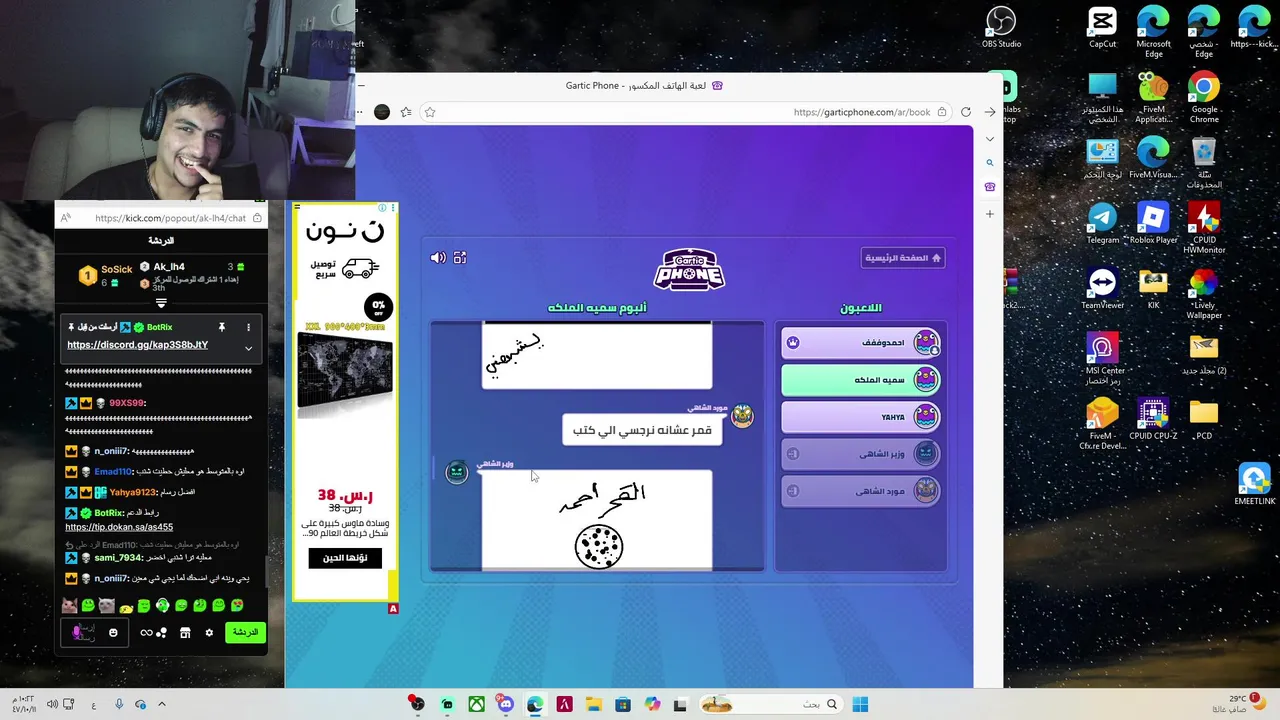Open ad info icon on Noon banner
This screenshot has height=720, width=1280.
point(382,208)
